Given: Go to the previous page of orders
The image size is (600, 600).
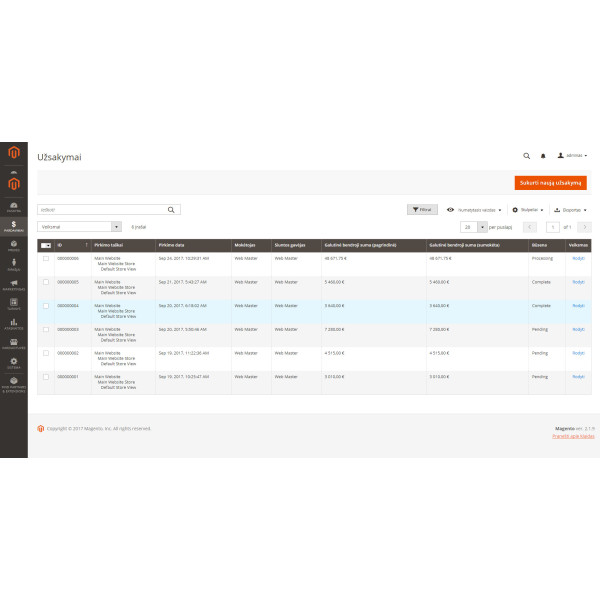Looking at the screenshot, I should [x=530, y=227].
